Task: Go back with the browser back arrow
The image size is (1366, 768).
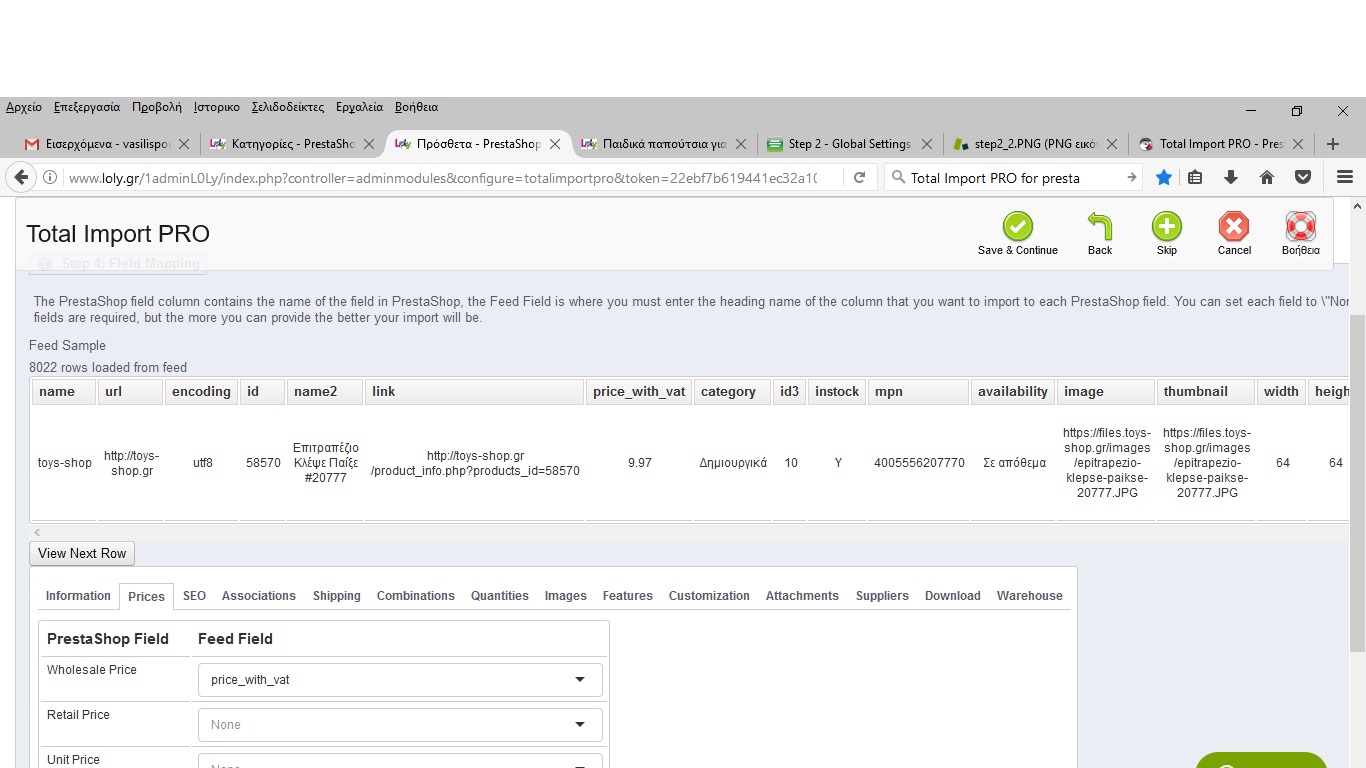Action: click(x=21, y=178)
